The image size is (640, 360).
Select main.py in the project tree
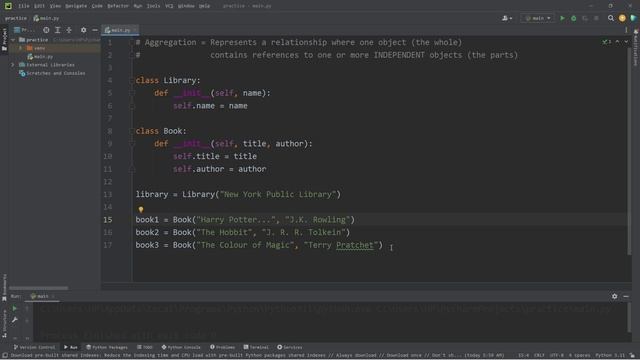pos(40,57)
